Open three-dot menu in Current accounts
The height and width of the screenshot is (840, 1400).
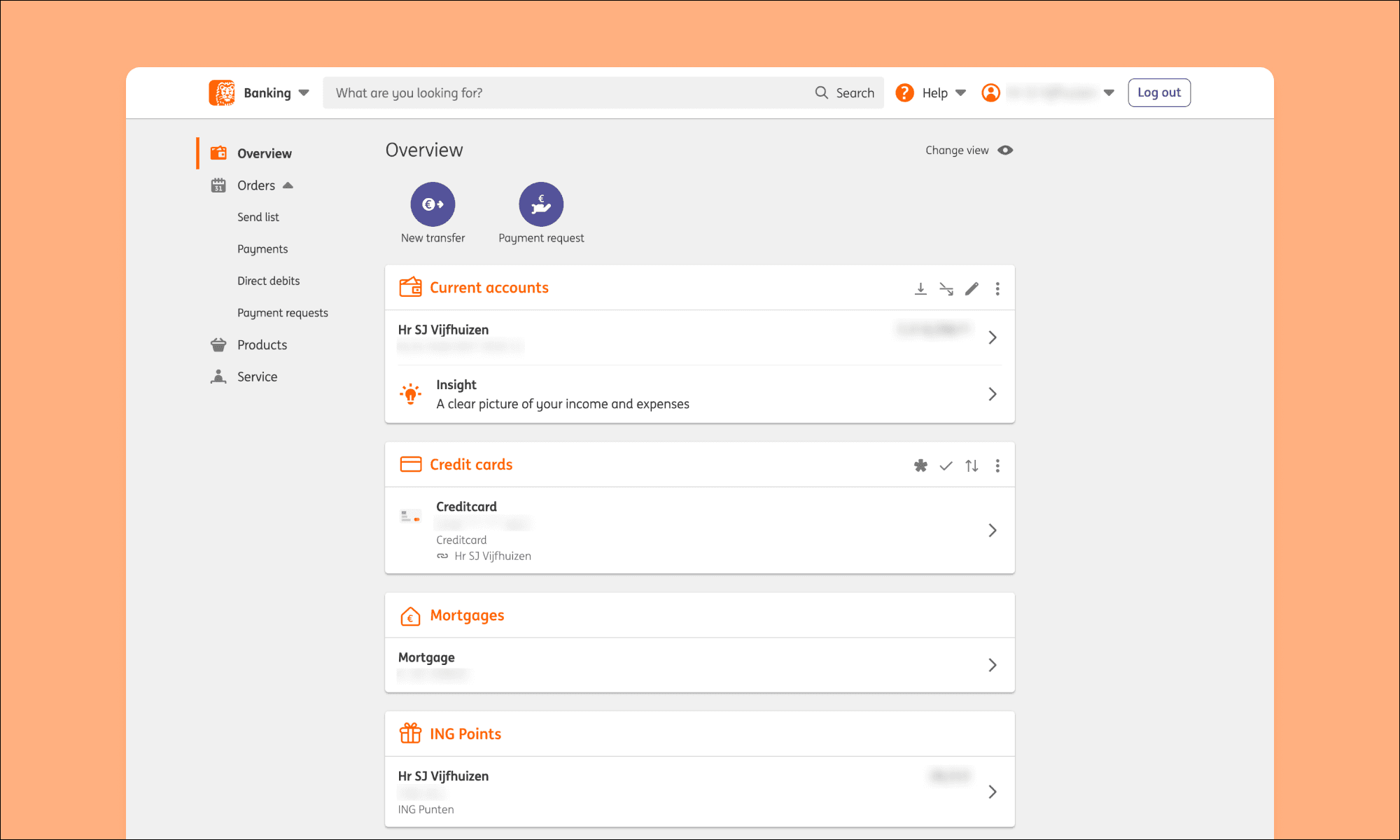click(x=997, y=288)
